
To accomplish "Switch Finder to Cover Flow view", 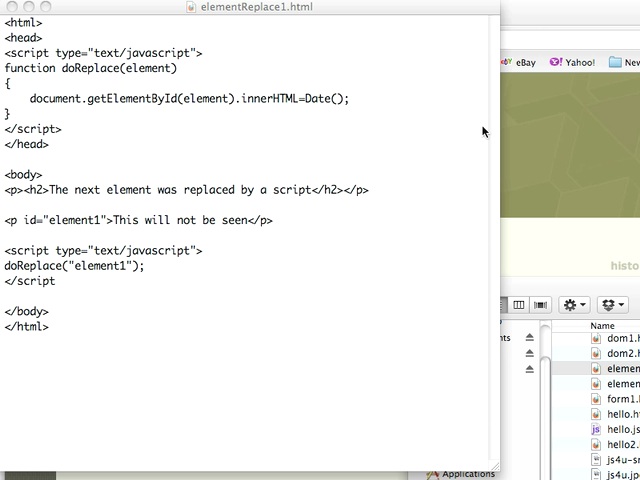I will pyautogui.click(x=540, y=305).
